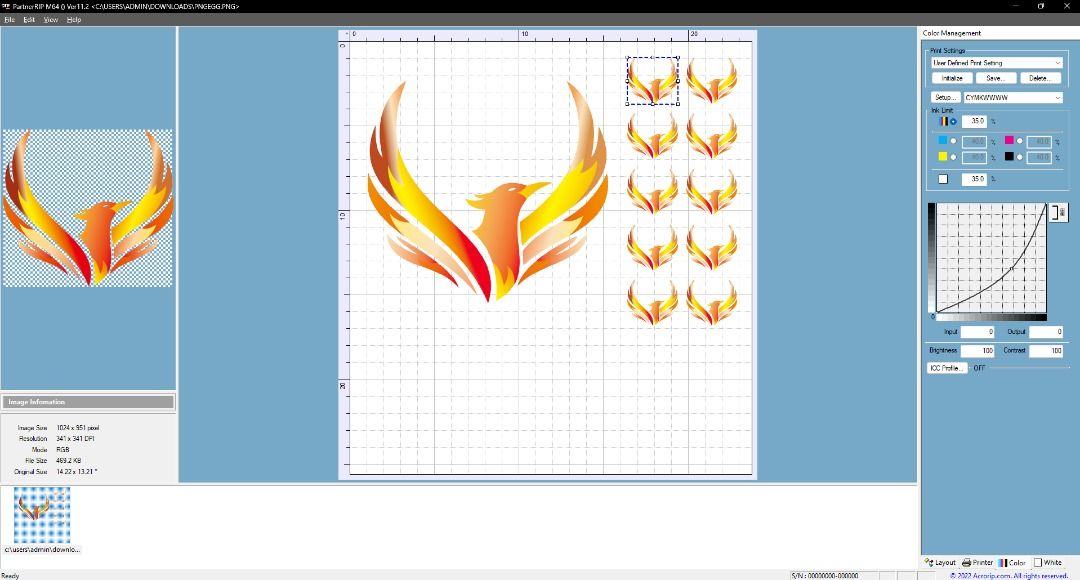
Task: Click the white ink swatch icon
Action: [942, 179]
